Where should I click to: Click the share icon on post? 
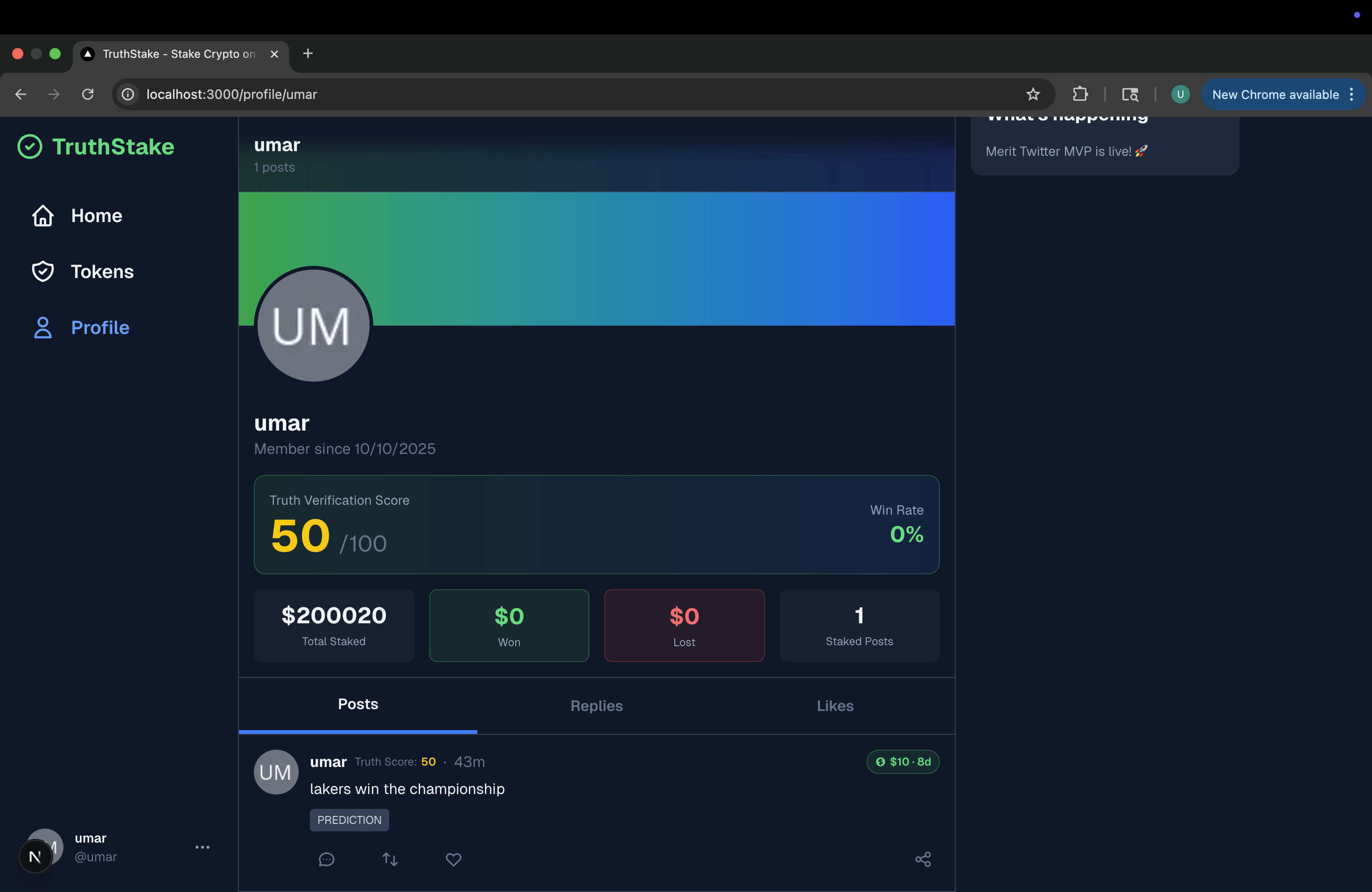coord(923,859)
